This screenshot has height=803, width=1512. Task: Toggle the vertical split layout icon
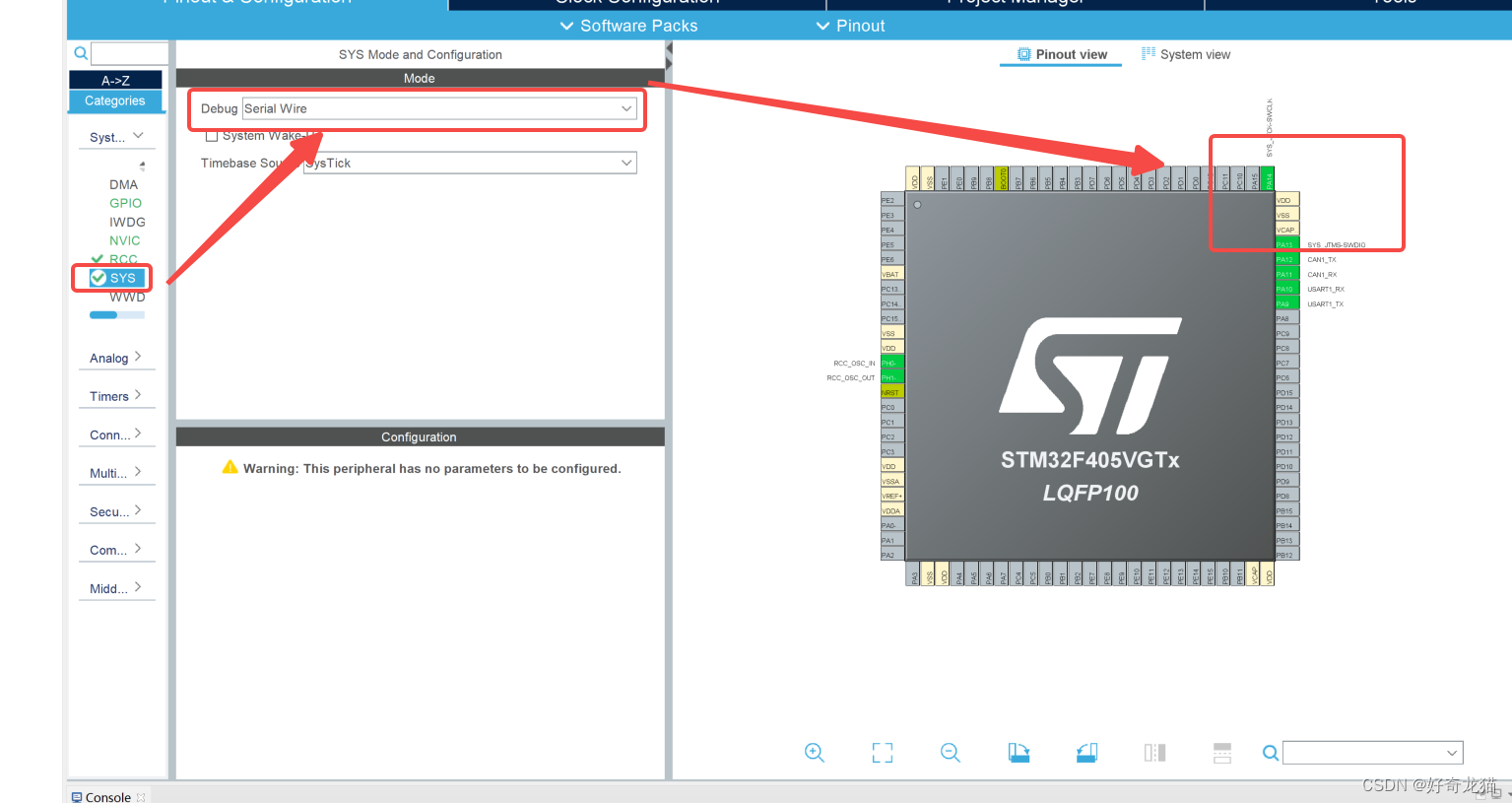click(x=1154, y=753)
